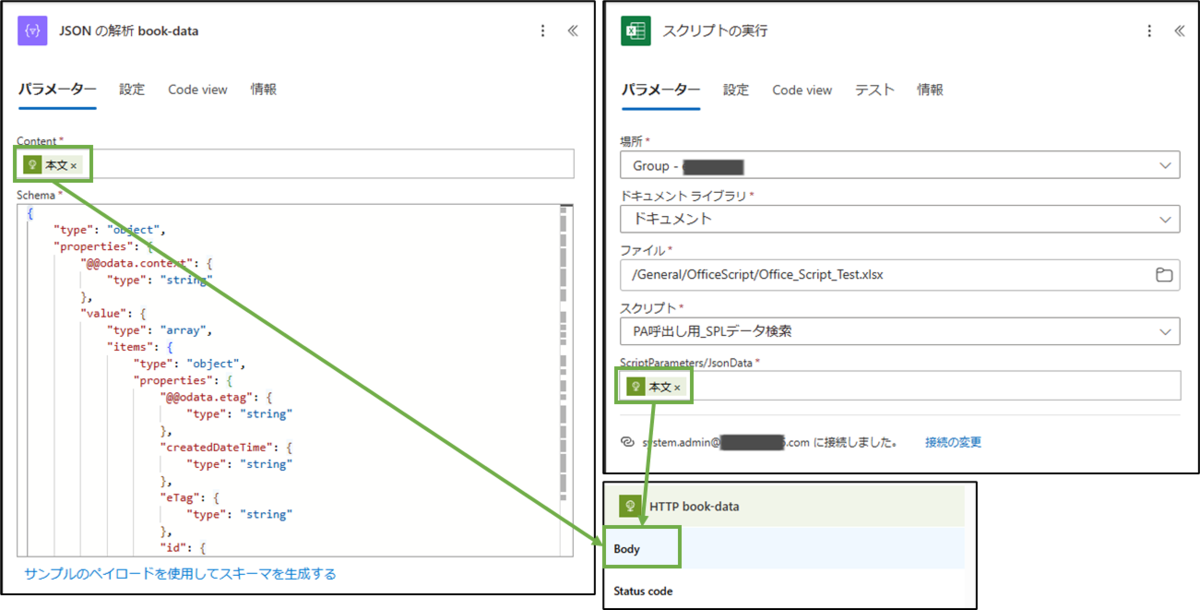Click the "items" line in Schema

click(x=139, y=346)
